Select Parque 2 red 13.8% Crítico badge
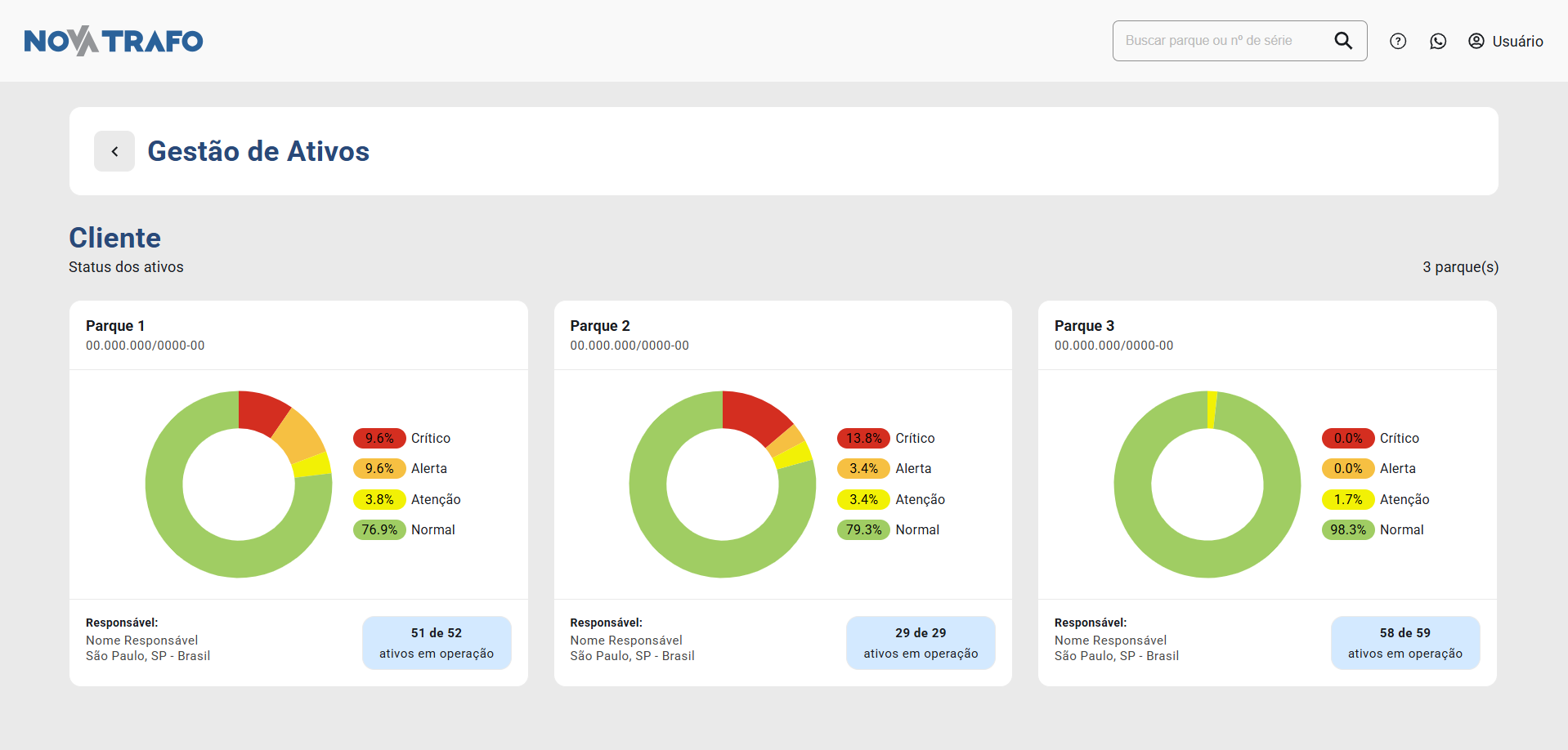The image size is (1568, 750). [863, 438]
